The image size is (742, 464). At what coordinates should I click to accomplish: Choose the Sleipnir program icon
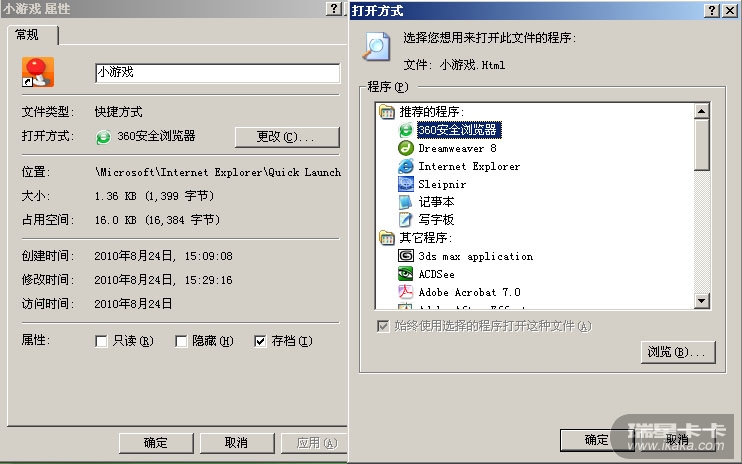(x=406, y=184)
